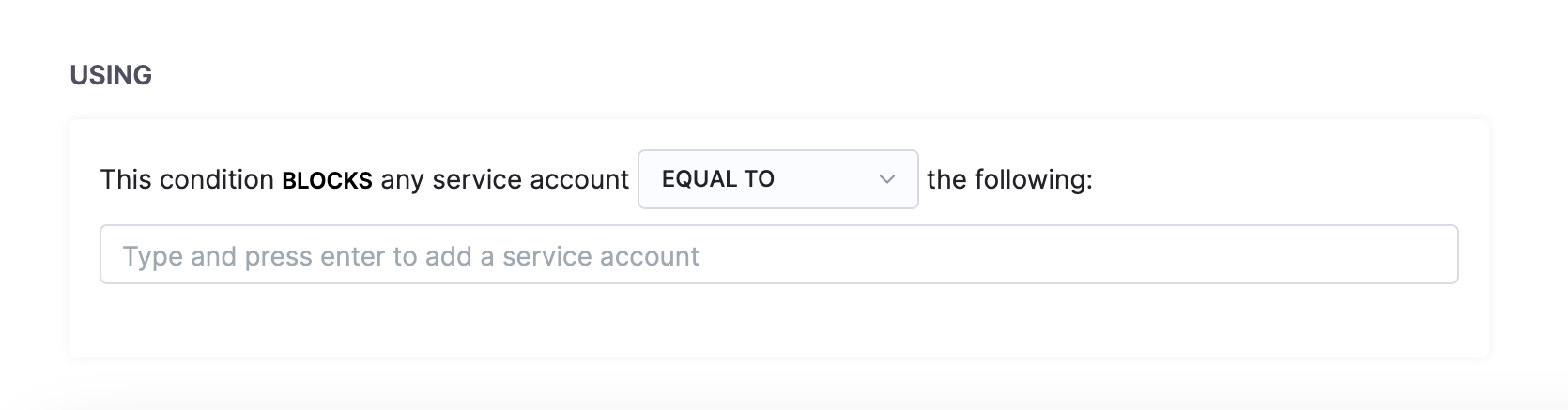Open the EQUAL TO dropdown
This screenshot has width=1568, height=410.
[777, 179]
